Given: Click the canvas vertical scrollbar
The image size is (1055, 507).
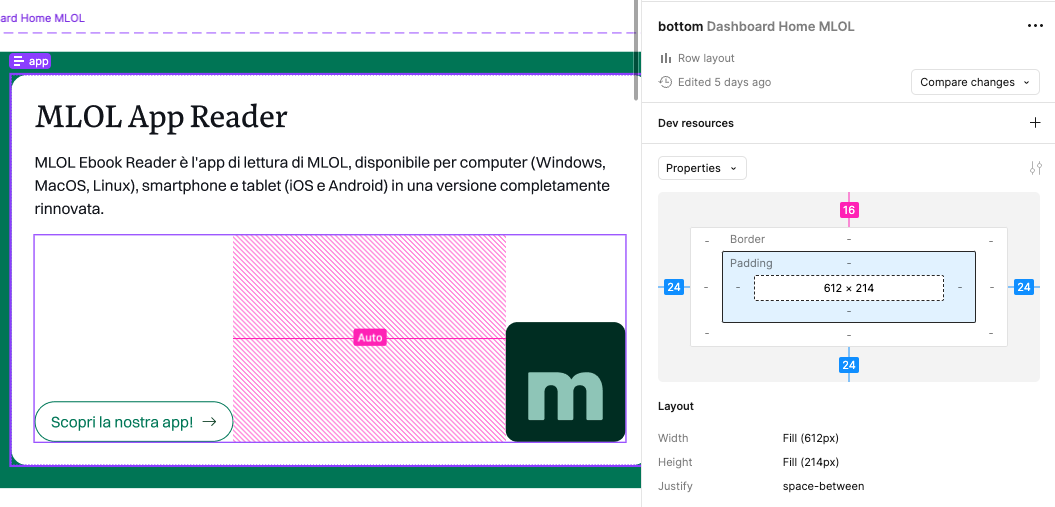Looking at the screenshot, I should pos(635,50).
